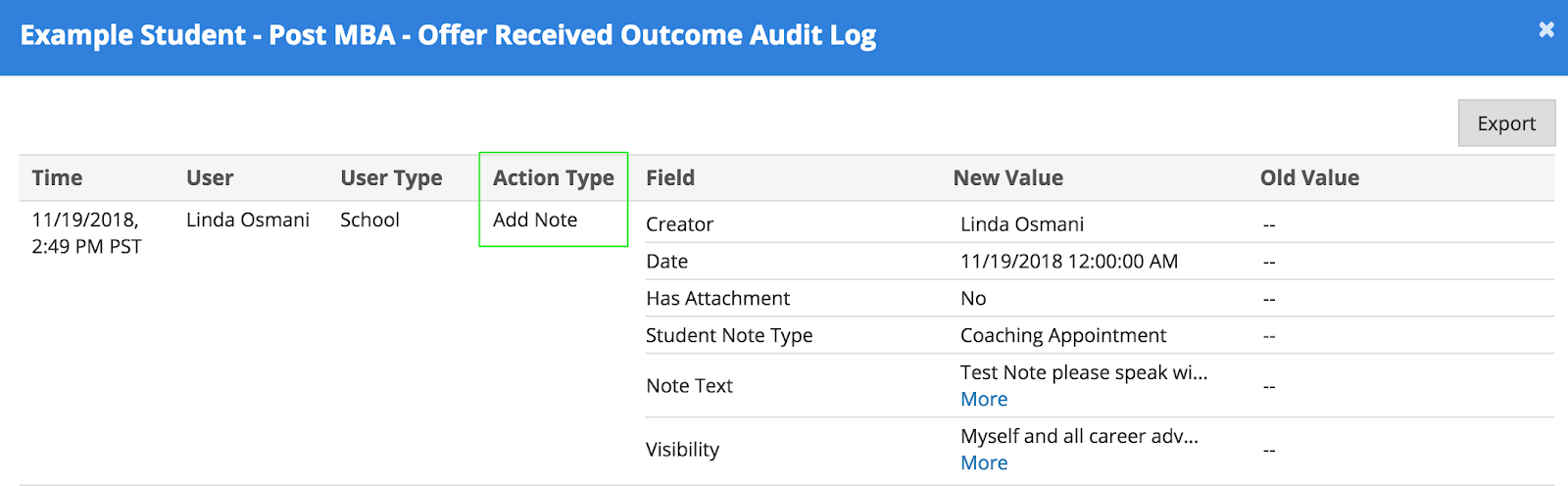Click the dialog title text
This screenshot has height=486, width=1568.
point(448,35)
